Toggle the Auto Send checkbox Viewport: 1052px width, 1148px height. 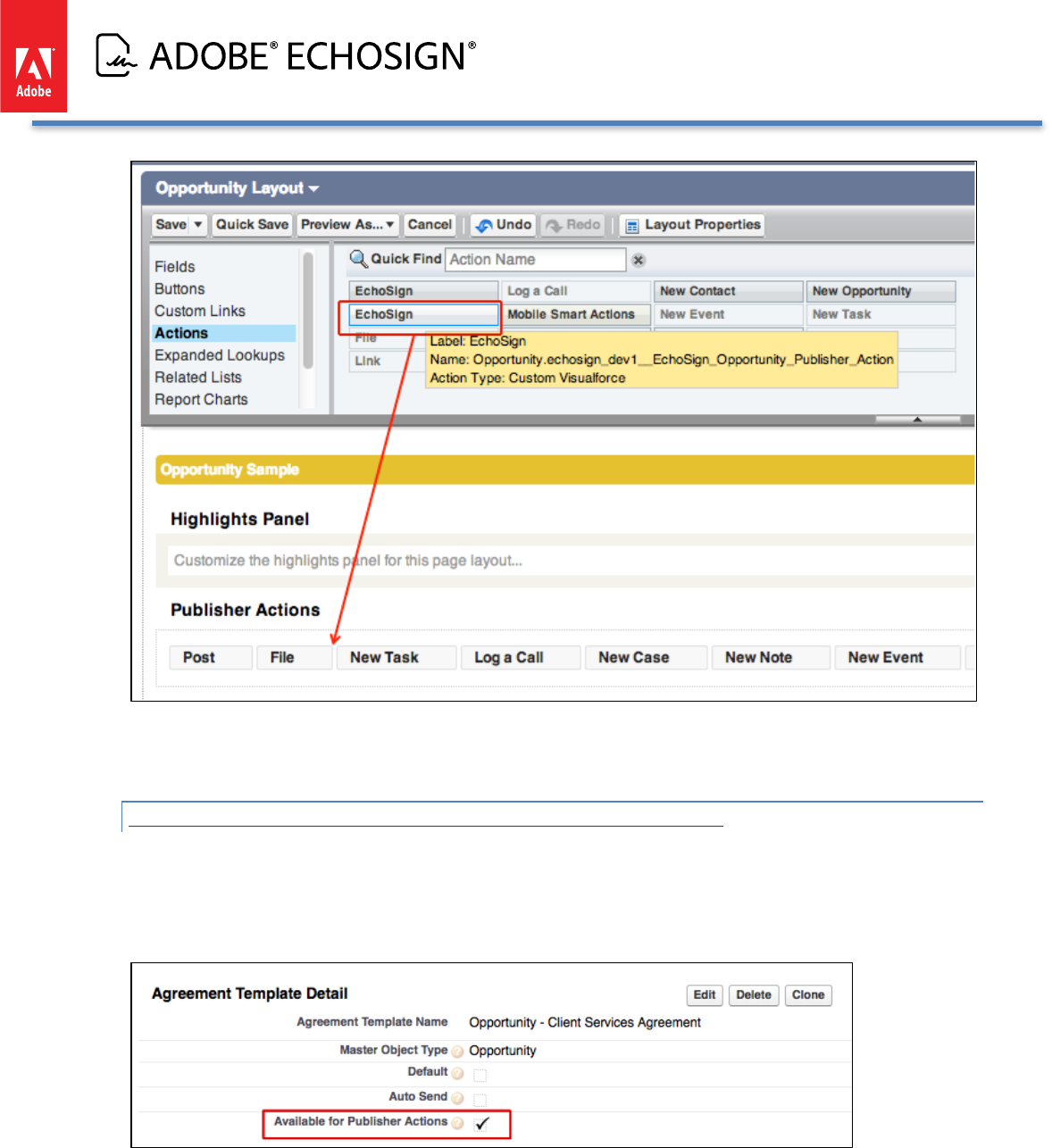tap(480, 1100)
